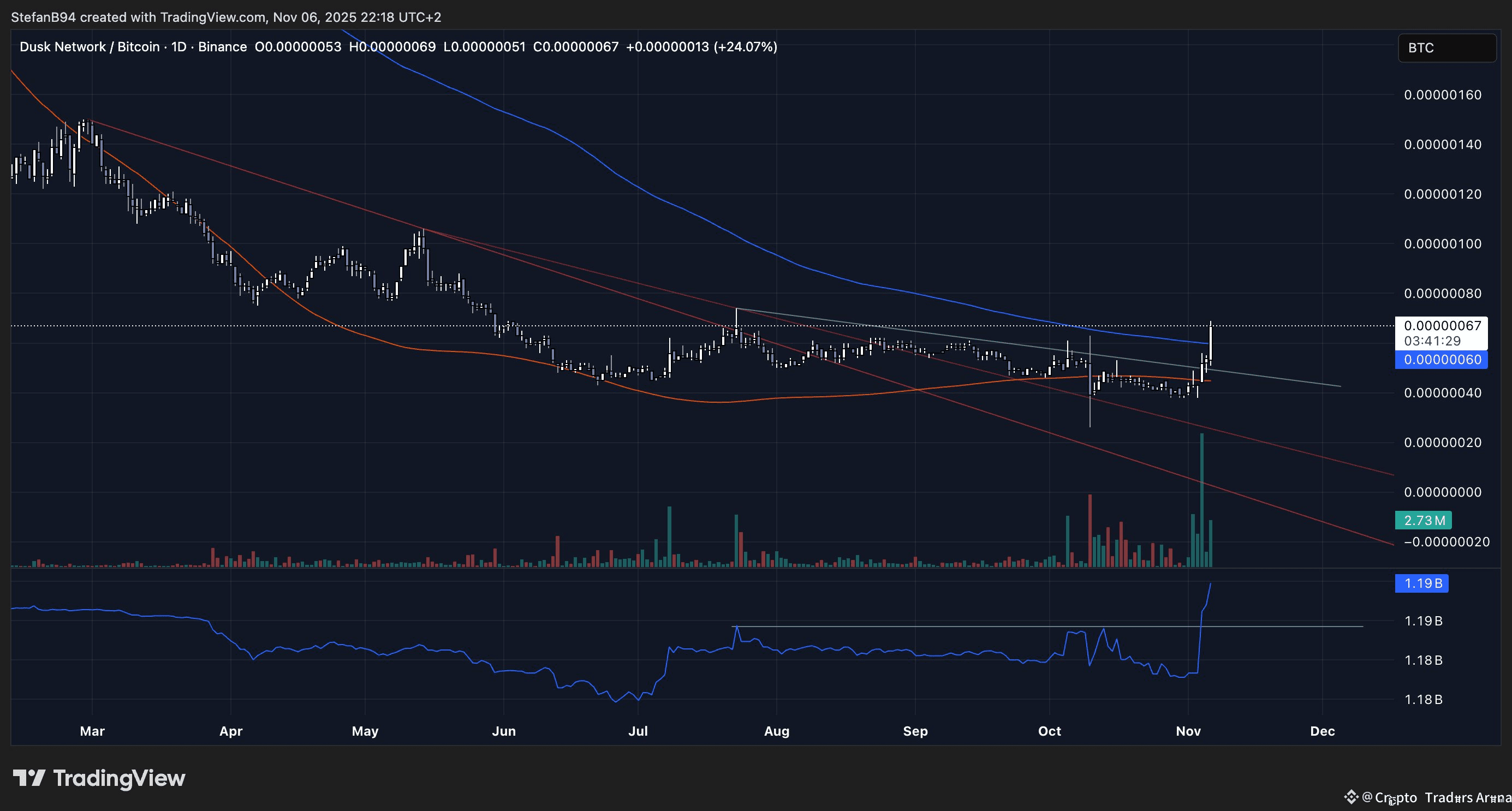Click the Sep label on time axis
Image resolution: width=1512 pixels, height=811 pixels.
[915, 731]
